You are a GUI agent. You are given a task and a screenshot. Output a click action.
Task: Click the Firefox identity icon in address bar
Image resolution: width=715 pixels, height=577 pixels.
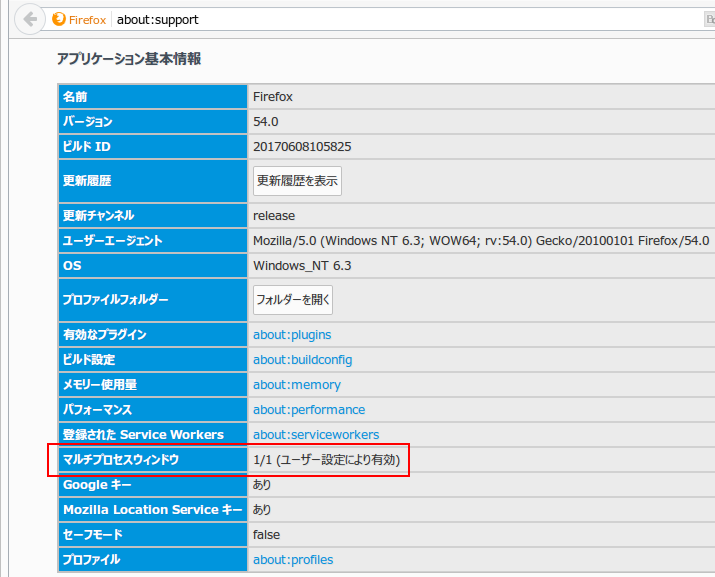59,19
